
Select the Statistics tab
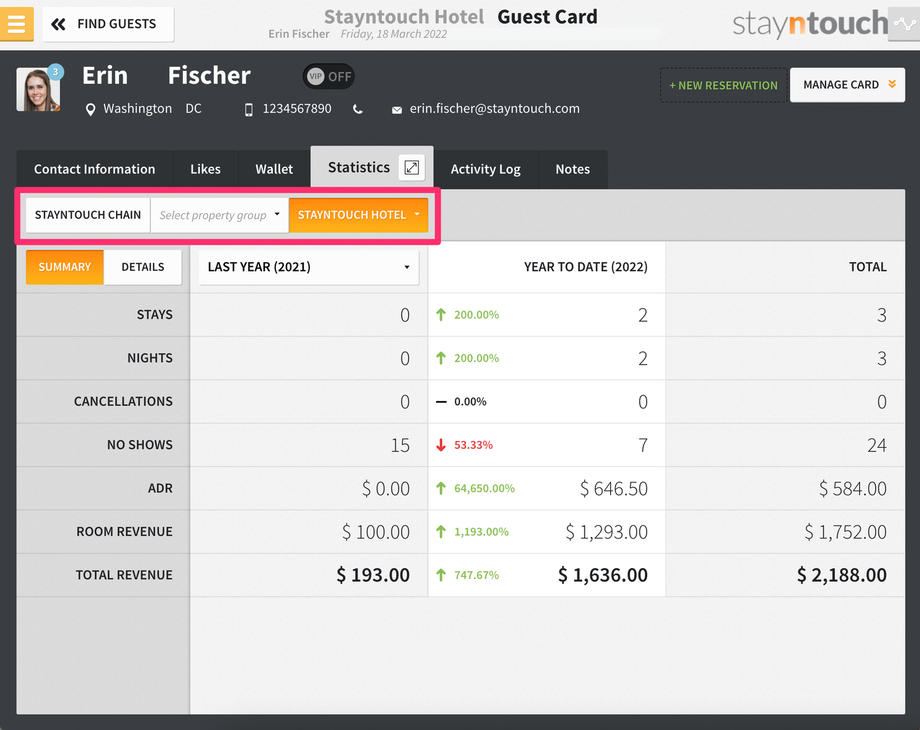(358, 168)
